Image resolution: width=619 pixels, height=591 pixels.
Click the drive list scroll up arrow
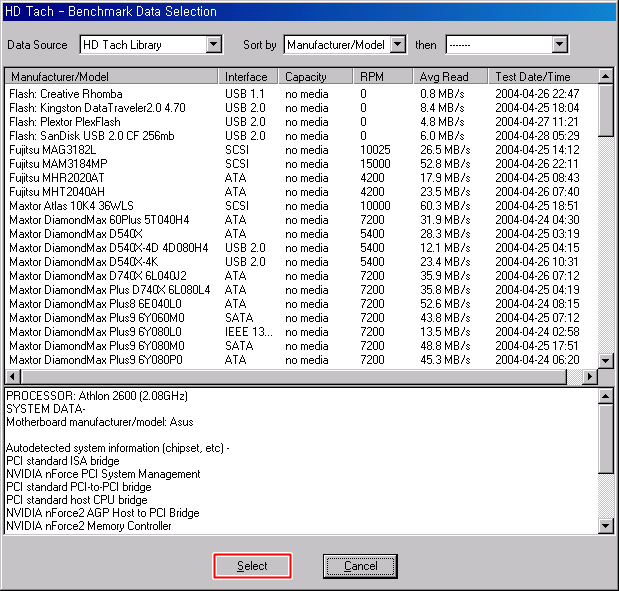coord(606,76)
